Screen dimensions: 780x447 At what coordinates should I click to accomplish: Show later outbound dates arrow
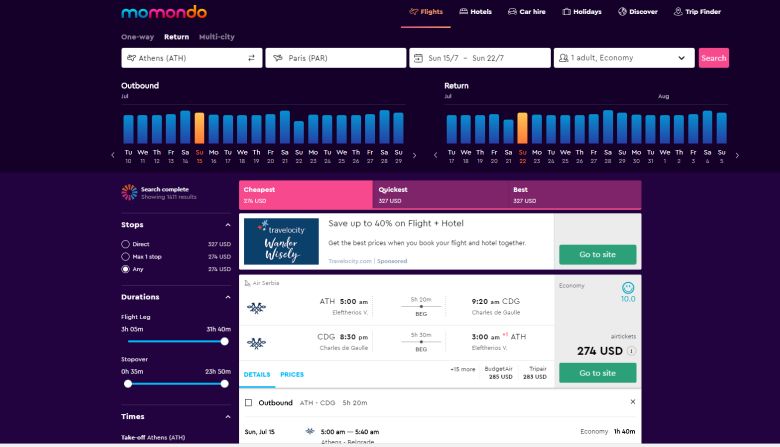[x=414, y=155]
